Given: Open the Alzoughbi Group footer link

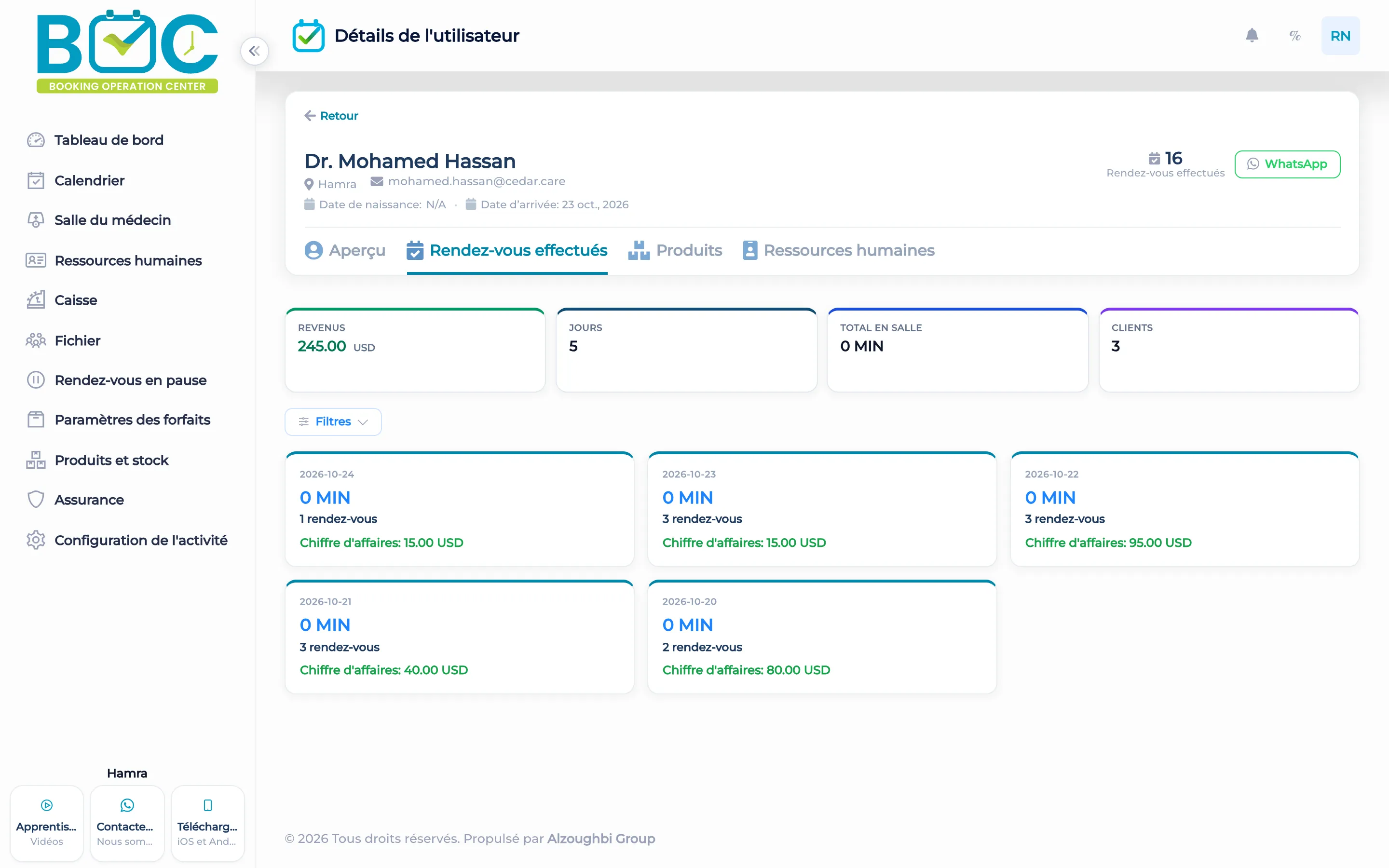Looking at the screenshot, I should coord(601,839).
